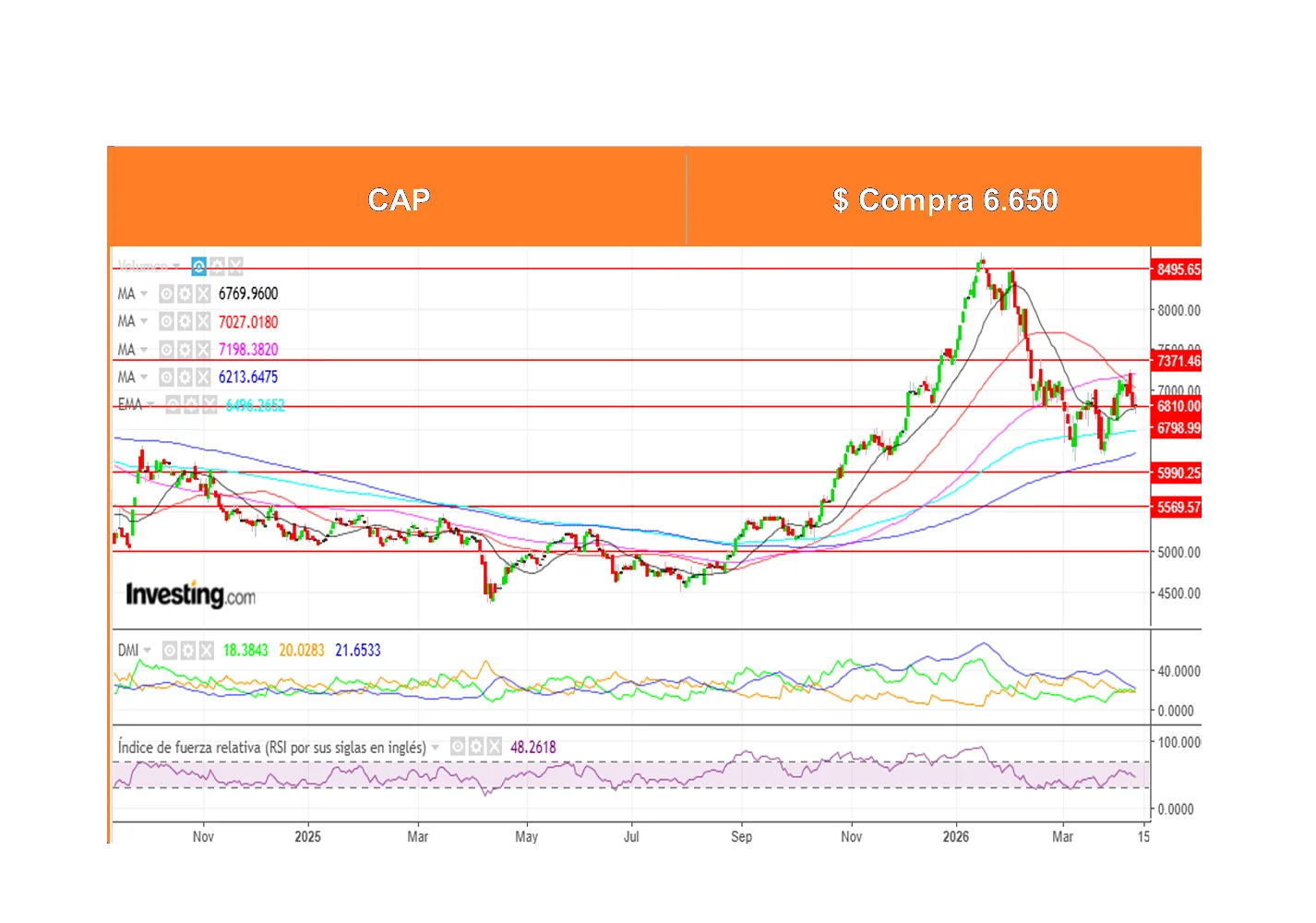This screenshot has width=1316, height=923.
Task: Click the $ Compra 6.650 header
Action: coord(944,198)
